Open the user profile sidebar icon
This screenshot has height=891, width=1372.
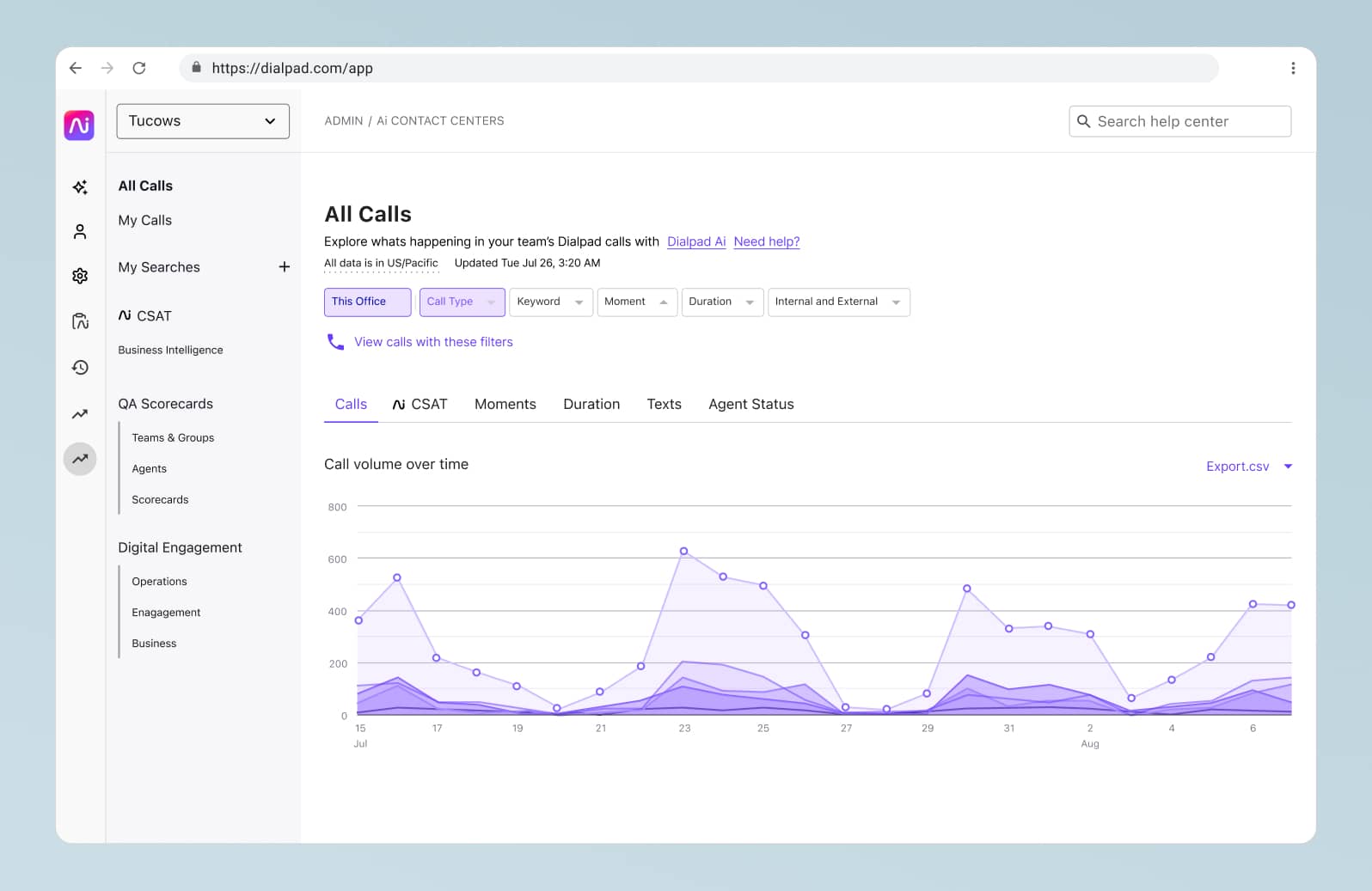coord(80,232)
